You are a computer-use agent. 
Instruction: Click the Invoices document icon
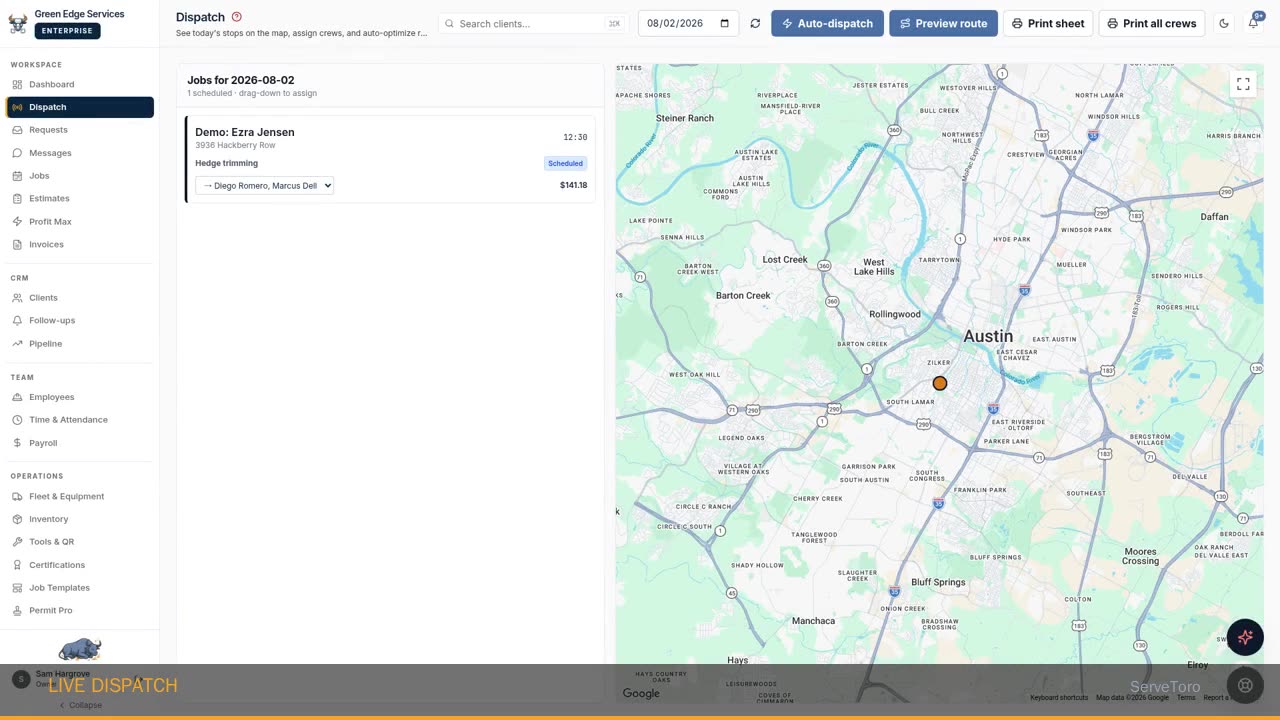18,244
